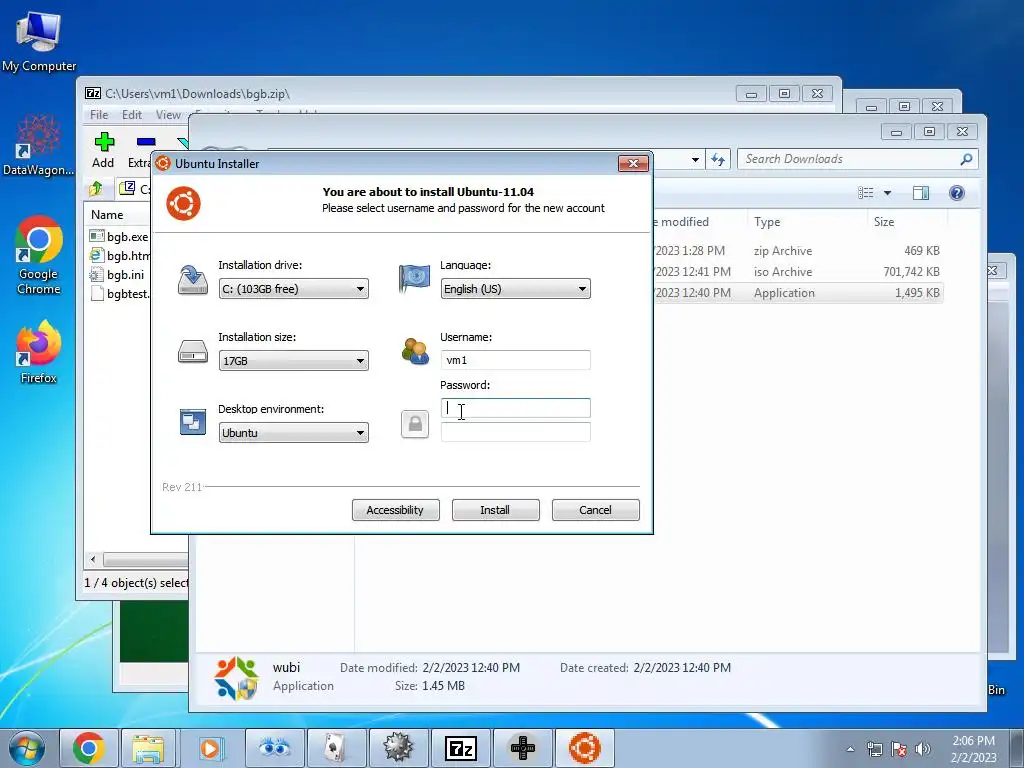Click the Search Downloads box in Explorer
The width and height of the screenshot is (1024, 768).
857,159
